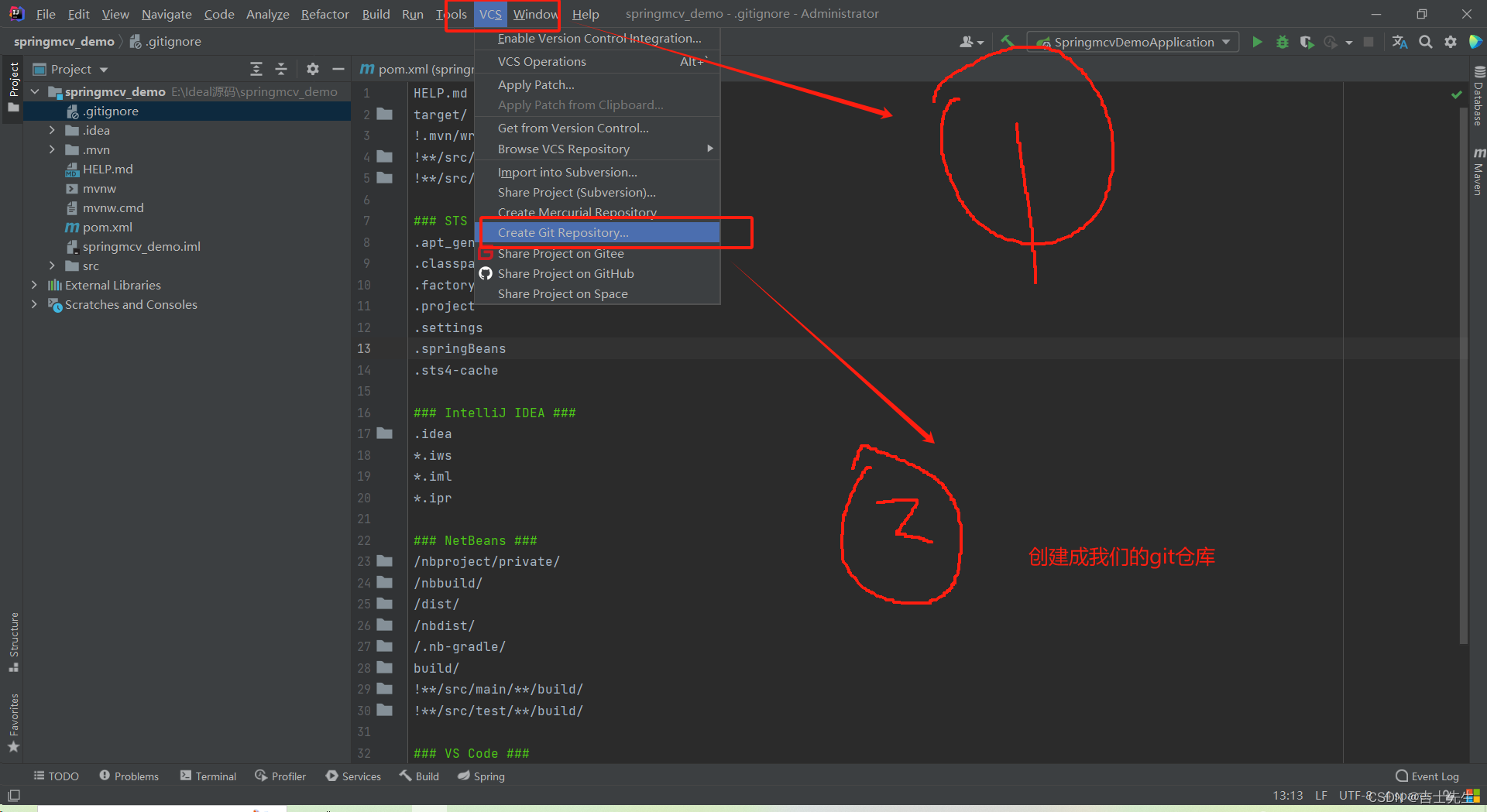
Task: Expand all in the Project panel
Action: point(256,69)
